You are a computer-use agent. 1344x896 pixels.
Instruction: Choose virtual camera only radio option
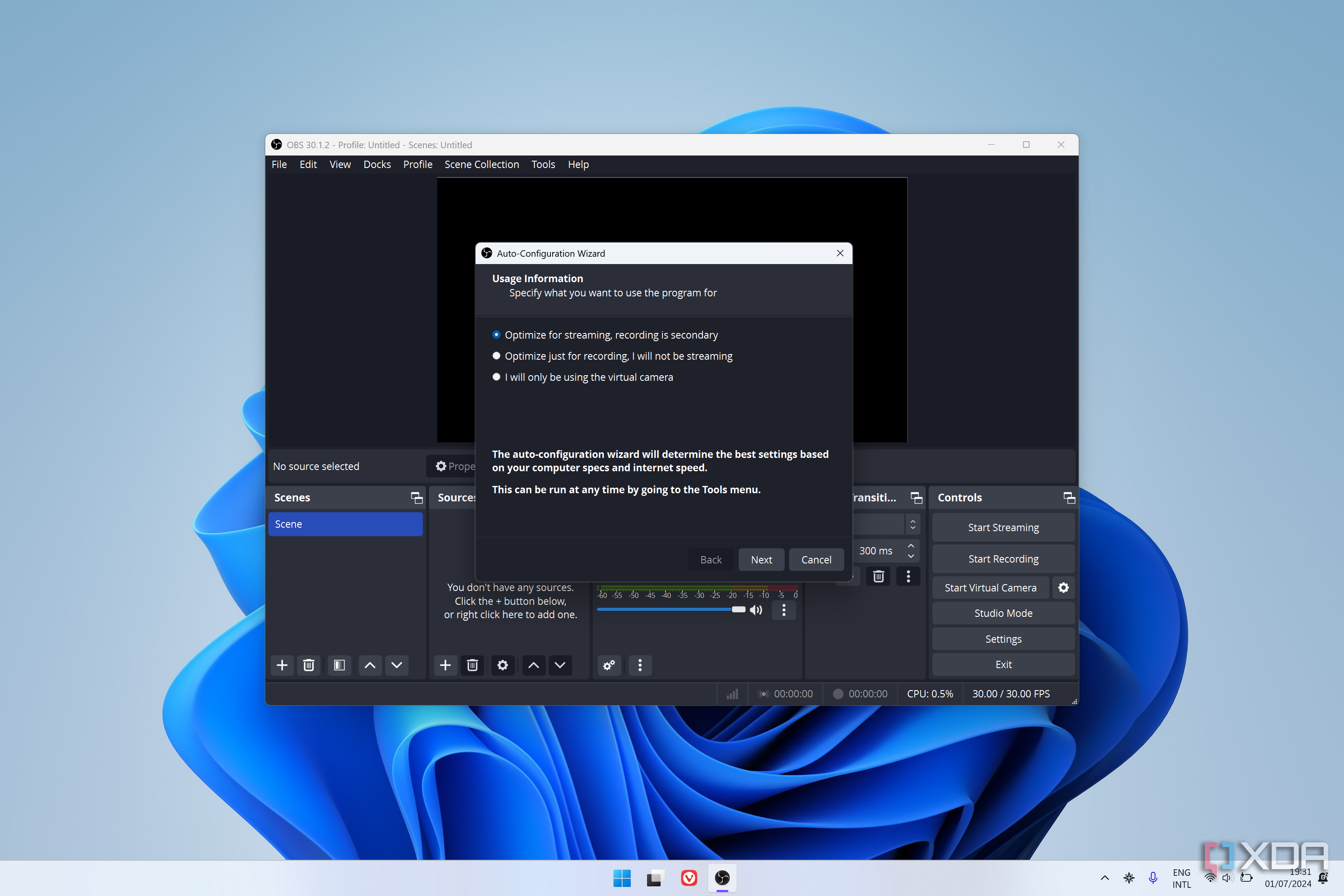[582, 377]
